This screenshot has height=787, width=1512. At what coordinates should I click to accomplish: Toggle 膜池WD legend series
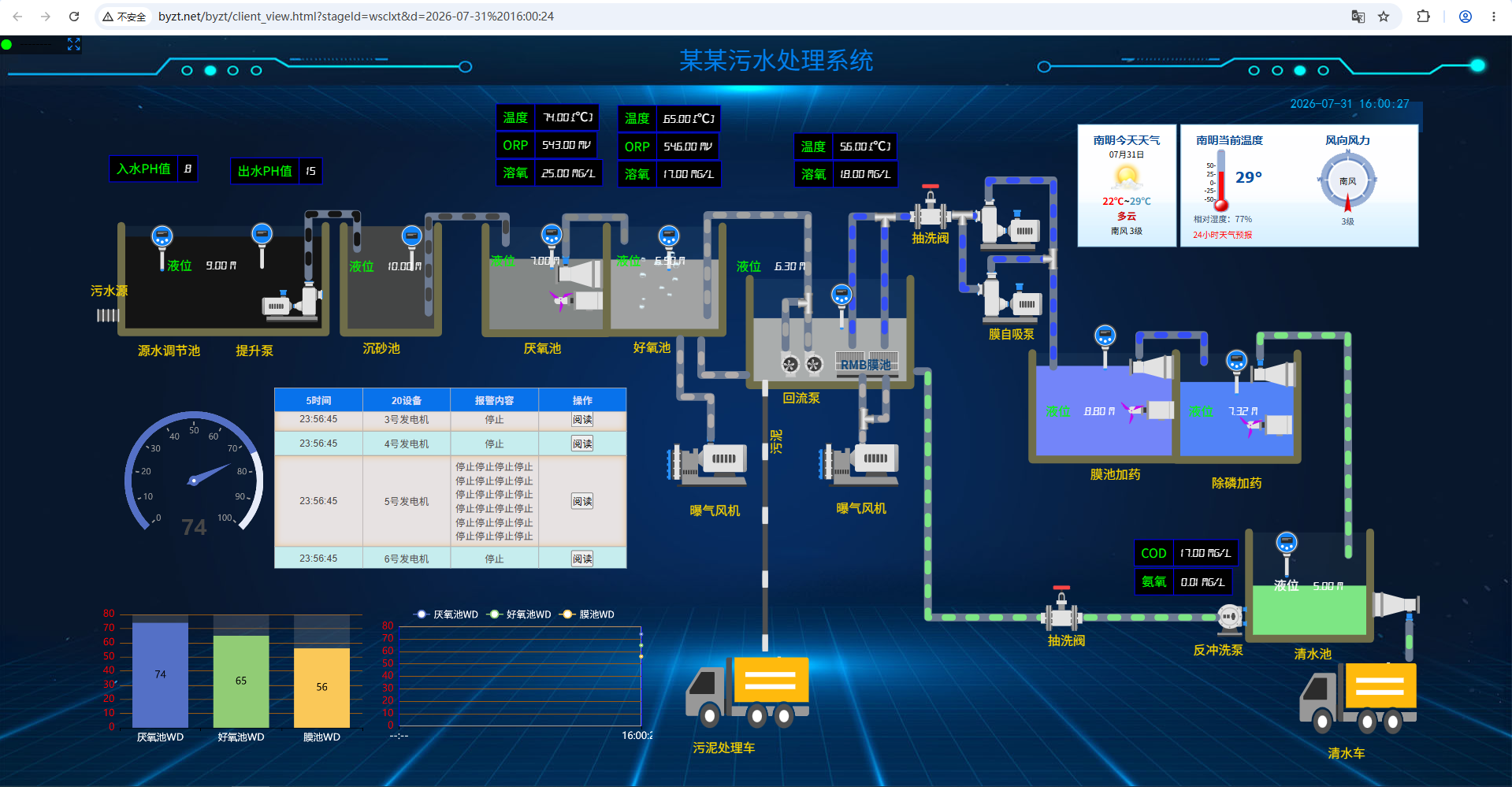(x=587, y=614)
